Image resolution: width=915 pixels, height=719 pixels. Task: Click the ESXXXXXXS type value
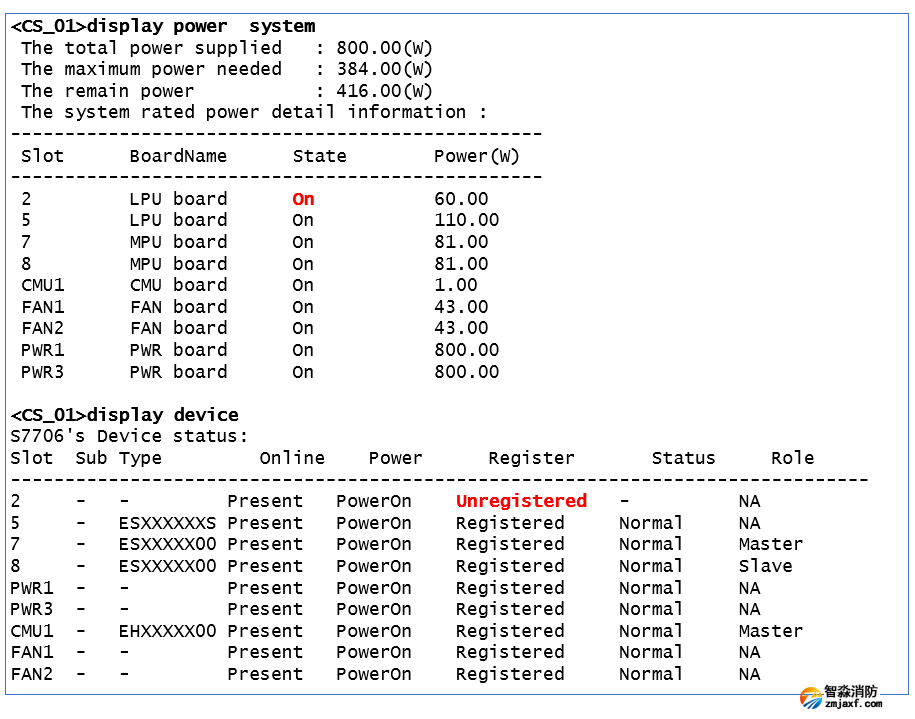(167, 523)
